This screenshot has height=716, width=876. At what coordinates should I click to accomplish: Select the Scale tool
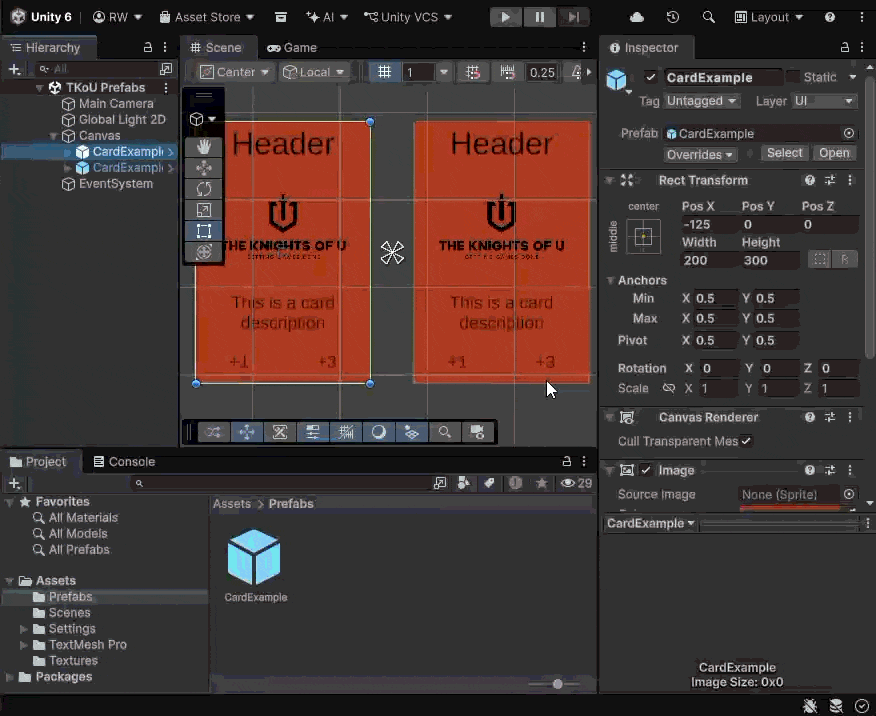tap(204, 210)
